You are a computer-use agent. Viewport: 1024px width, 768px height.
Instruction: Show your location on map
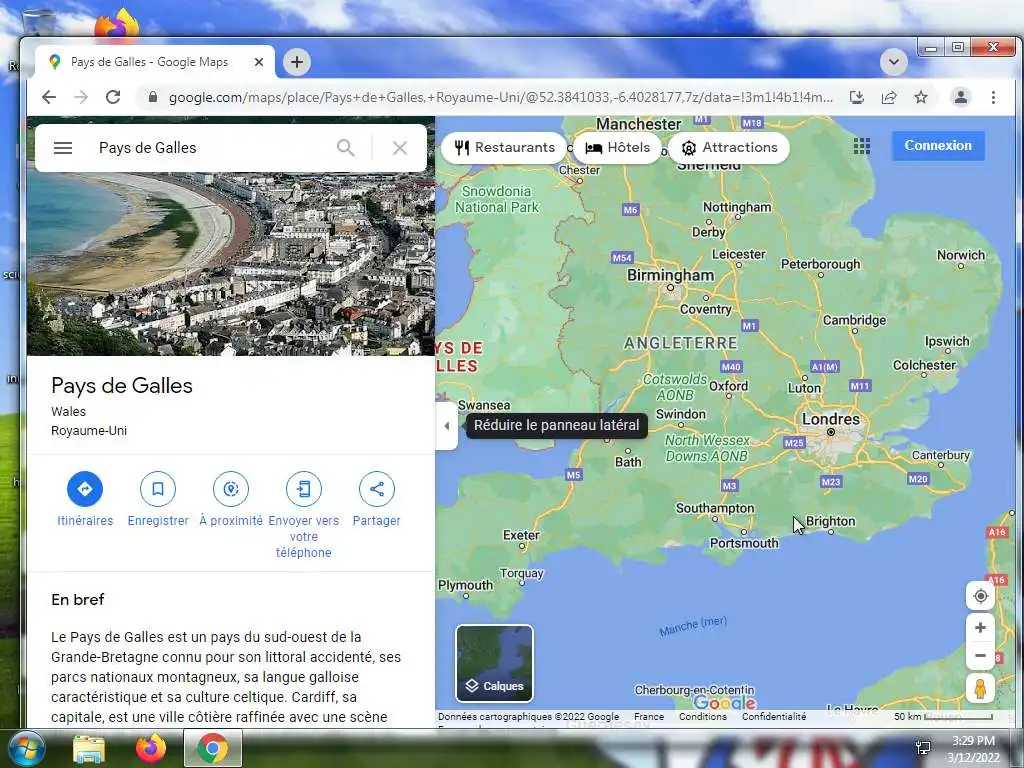coord(980,596)
